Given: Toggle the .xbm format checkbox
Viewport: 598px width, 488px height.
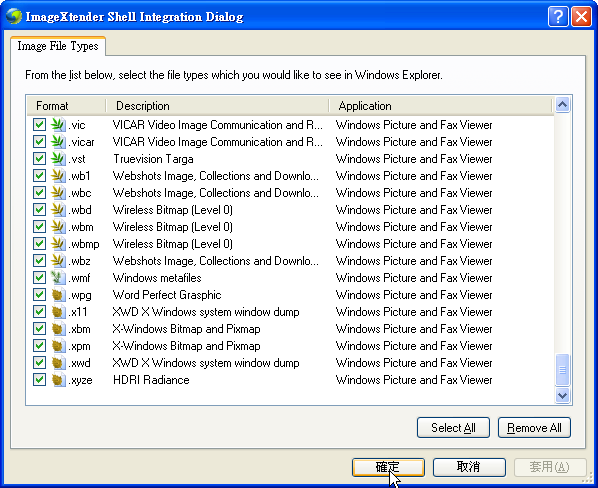Looking at the screenshot, I should coord(39,329).
